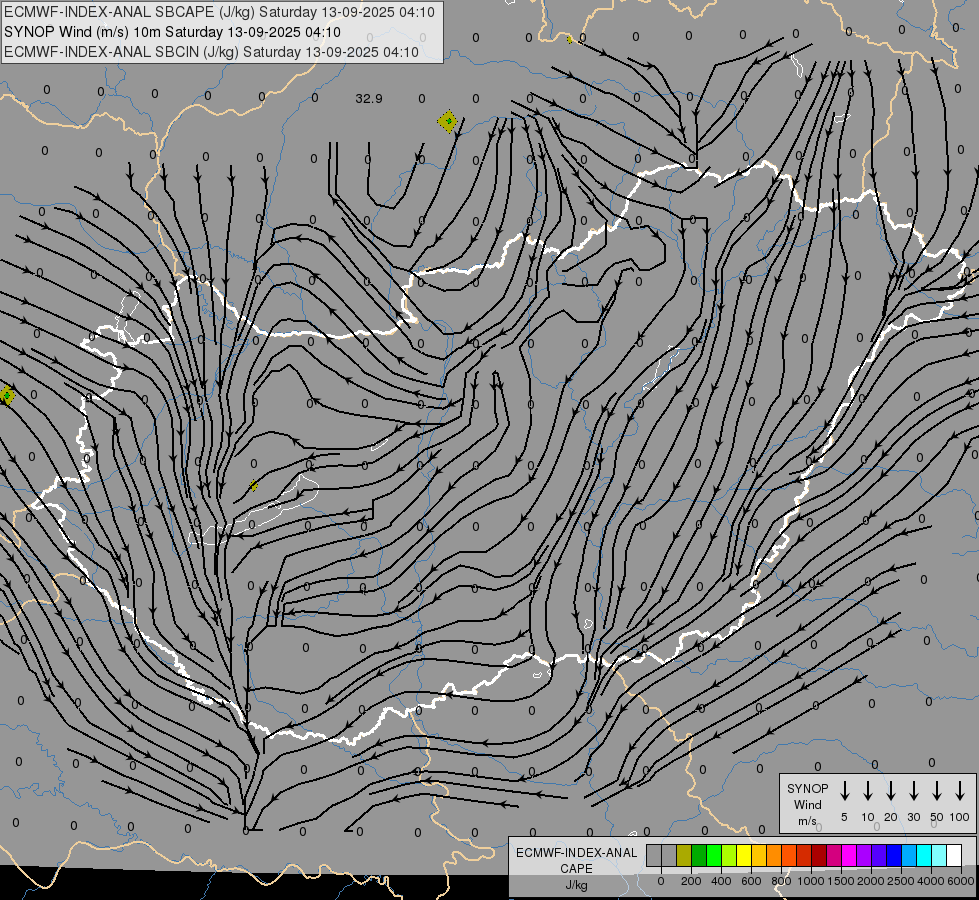This screenshot has height=900, width=979.
Task: Click the J/kg unit under the CAPE label
Action: pos(576,885)
